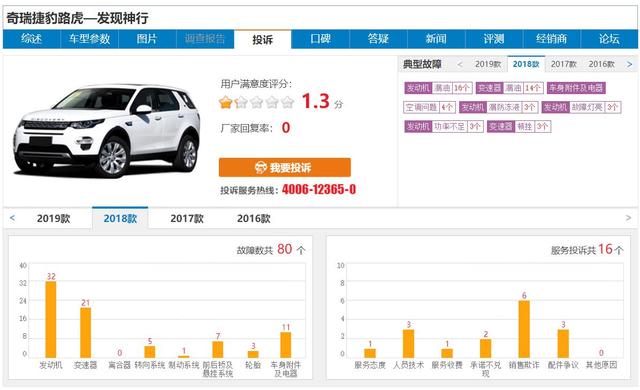
Task: Click the 服务态度 bar showing 1
Action: [370, 353]
